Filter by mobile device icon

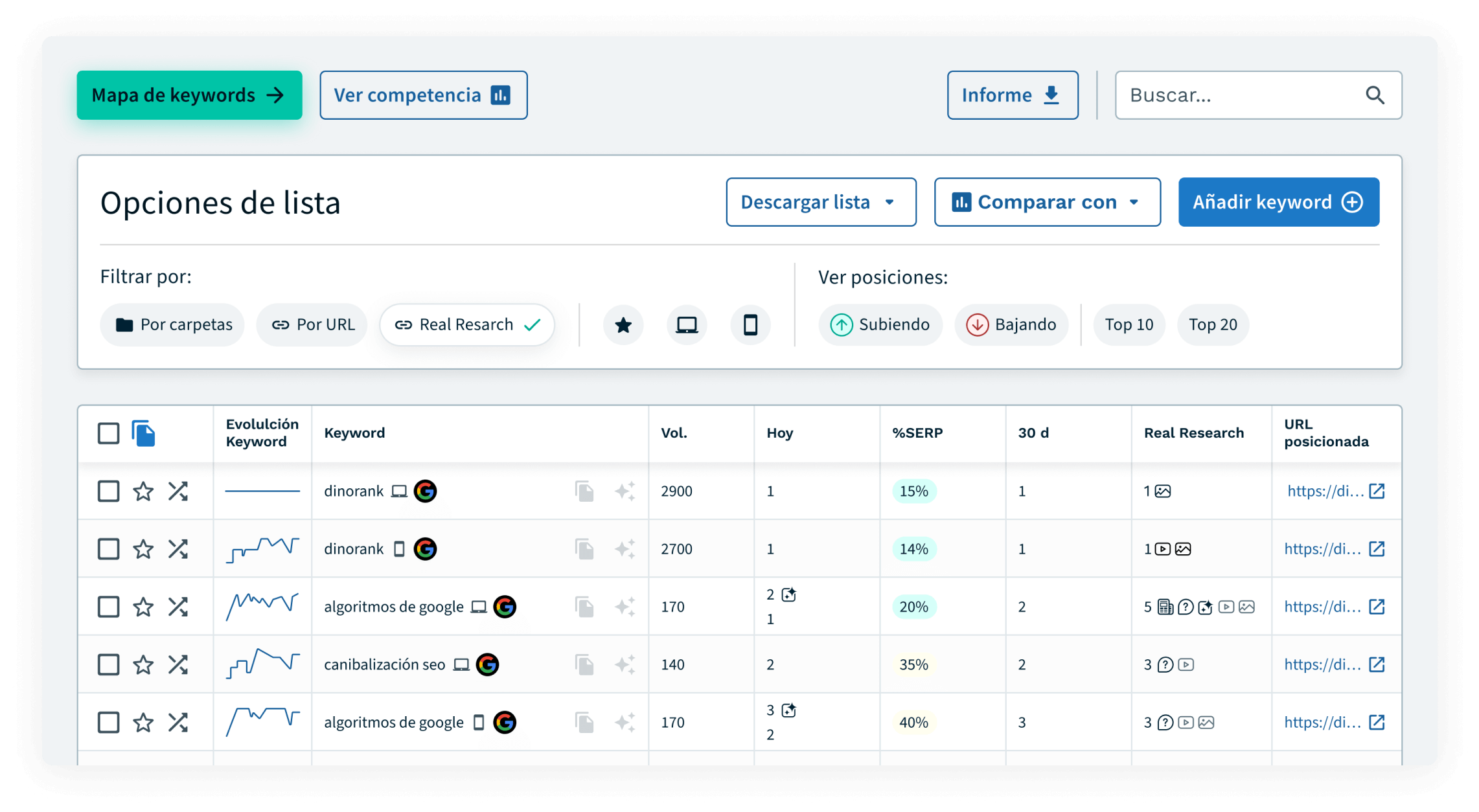[x=750, y=325]
